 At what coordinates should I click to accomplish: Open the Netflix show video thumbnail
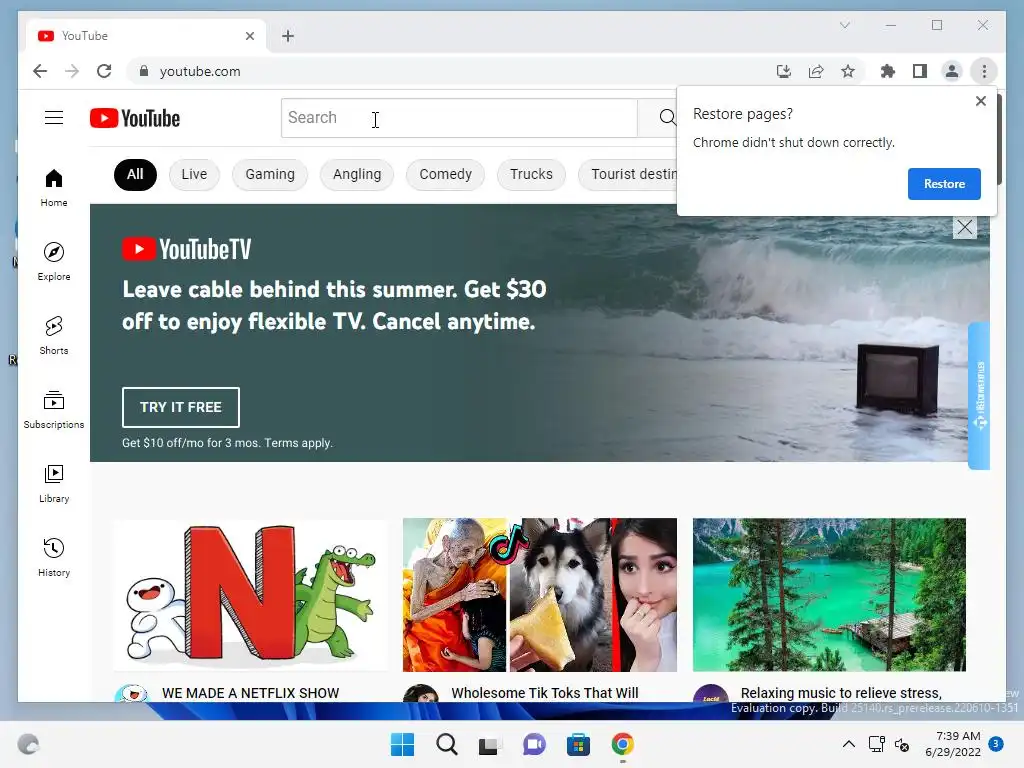click(251, 595)
